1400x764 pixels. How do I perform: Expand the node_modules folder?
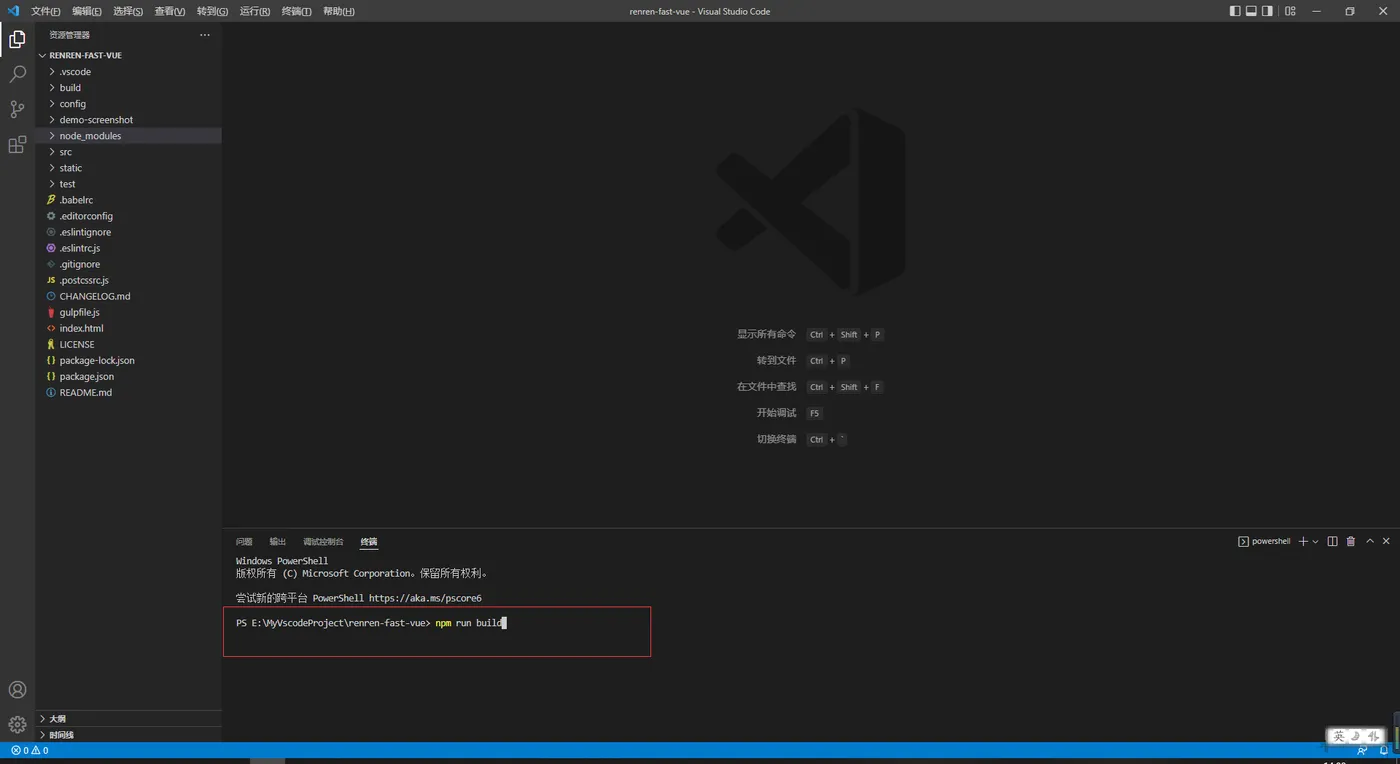pos(128,136)
